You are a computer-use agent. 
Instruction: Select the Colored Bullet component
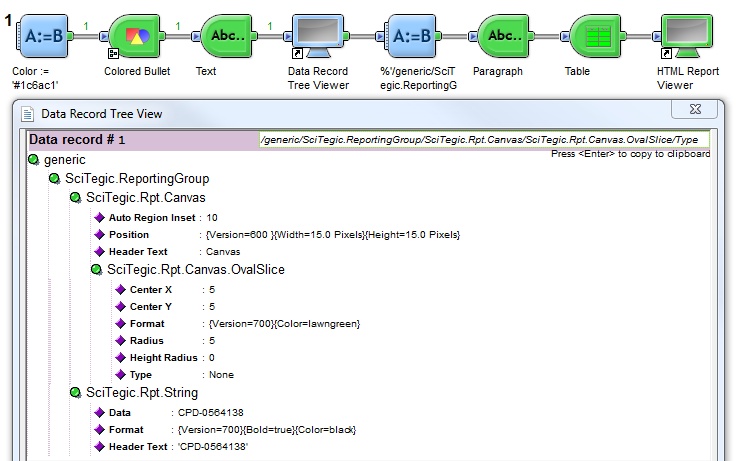click(x=136, y=36)
